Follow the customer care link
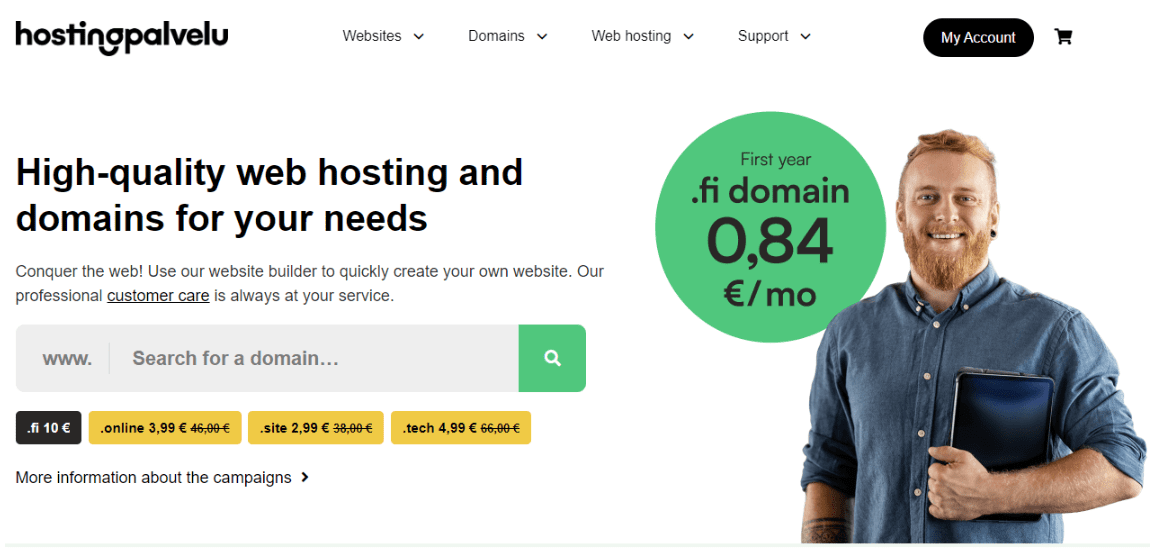 [x=158, y=296]
